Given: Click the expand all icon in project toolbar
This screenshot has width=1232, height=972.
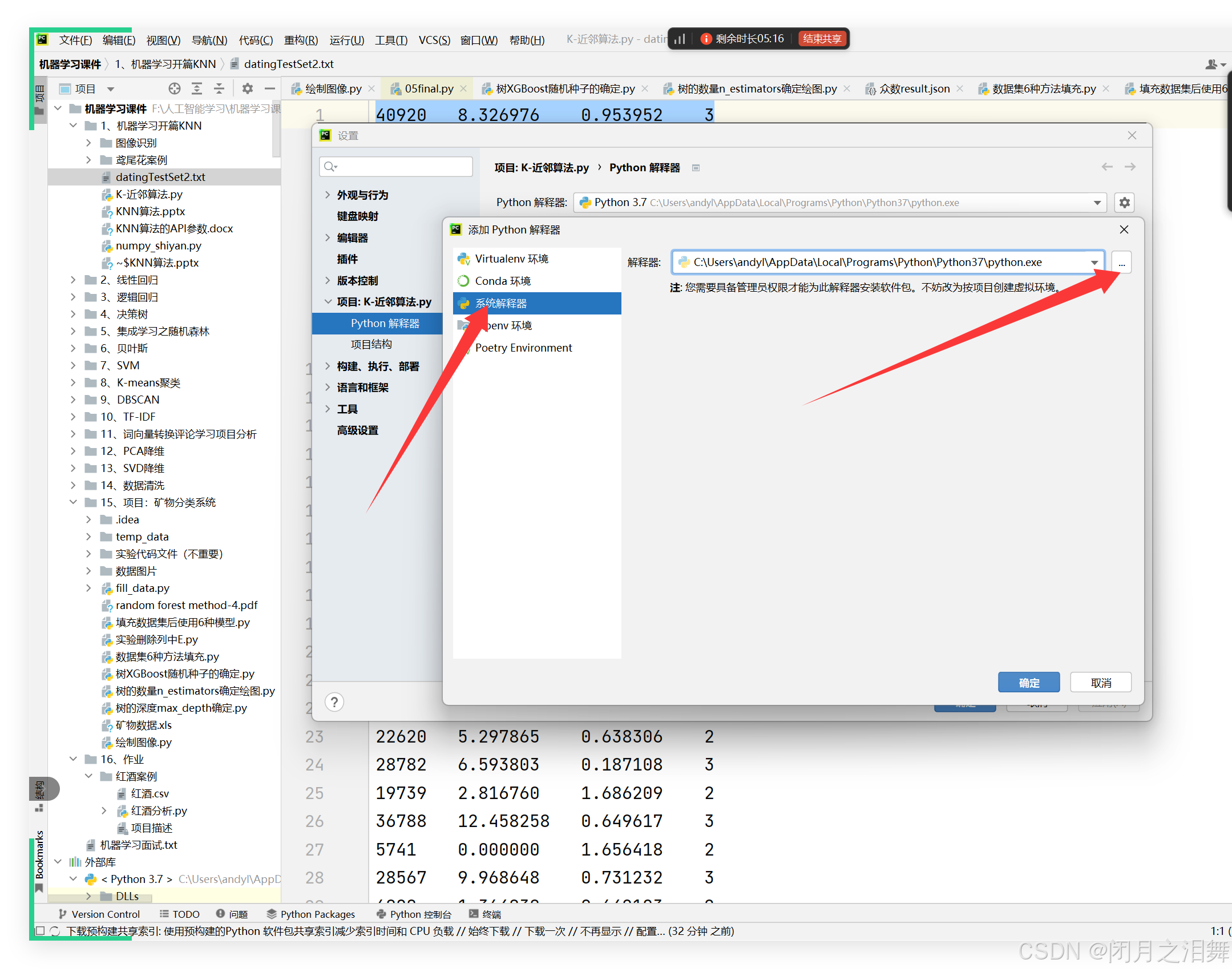Looking at the screenshot, I should [197, 88].
